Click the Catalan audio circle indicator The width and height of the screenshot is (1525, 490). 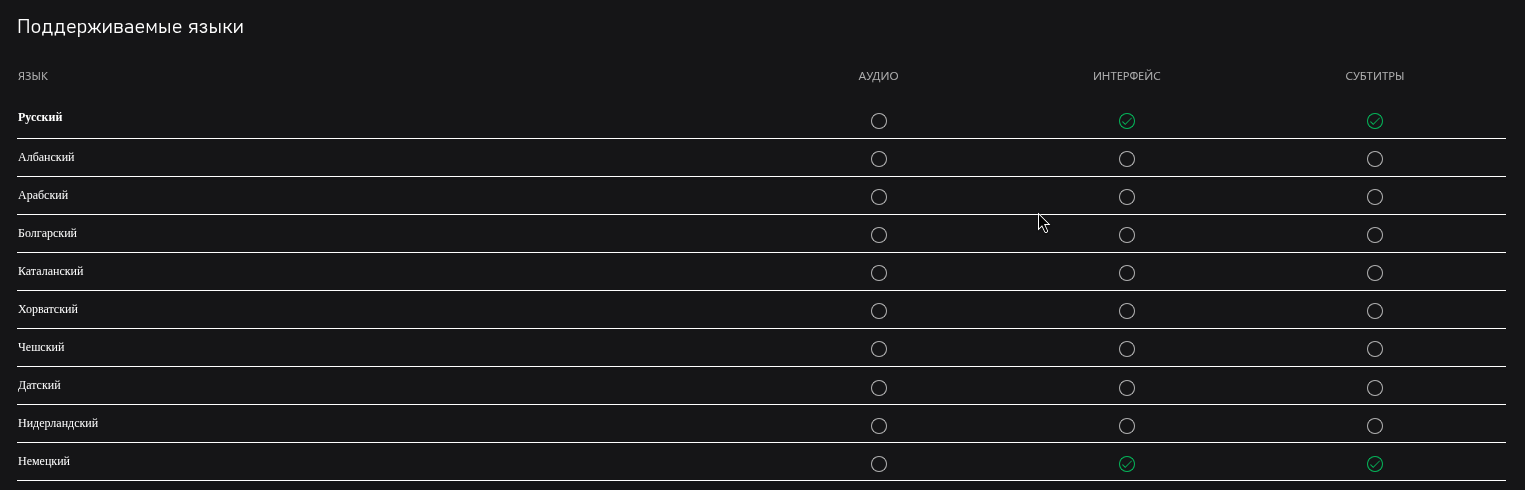[879, 273]
